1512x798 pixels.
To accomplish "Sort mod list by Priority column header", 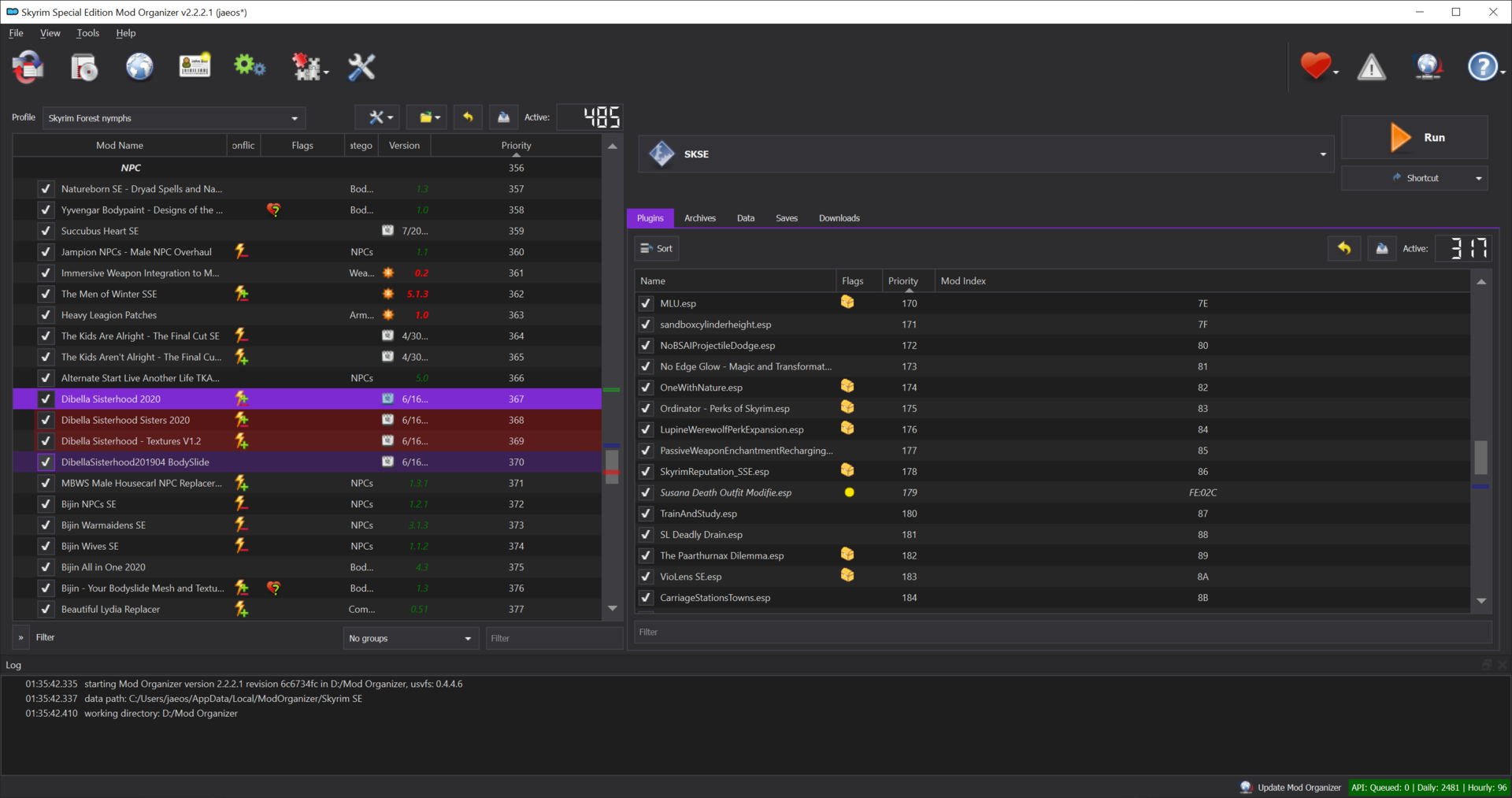I will coord(516,146).
